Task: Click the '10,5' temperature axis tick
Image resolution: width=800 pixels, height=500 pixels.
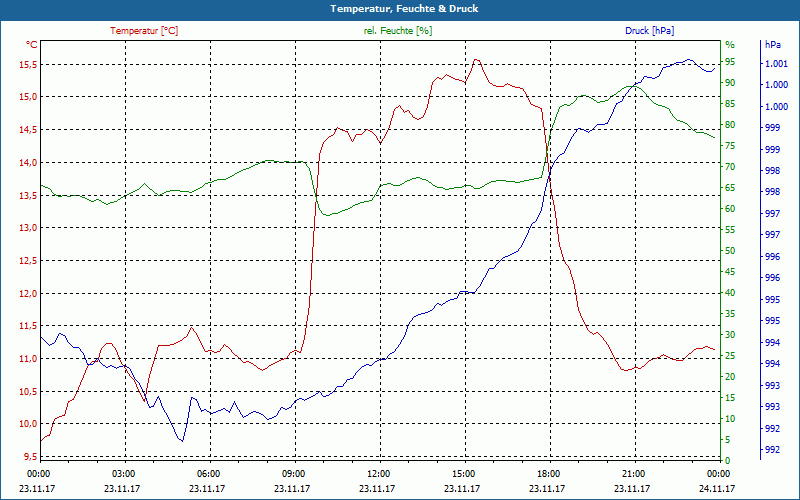Action: [x=28, y=391]
